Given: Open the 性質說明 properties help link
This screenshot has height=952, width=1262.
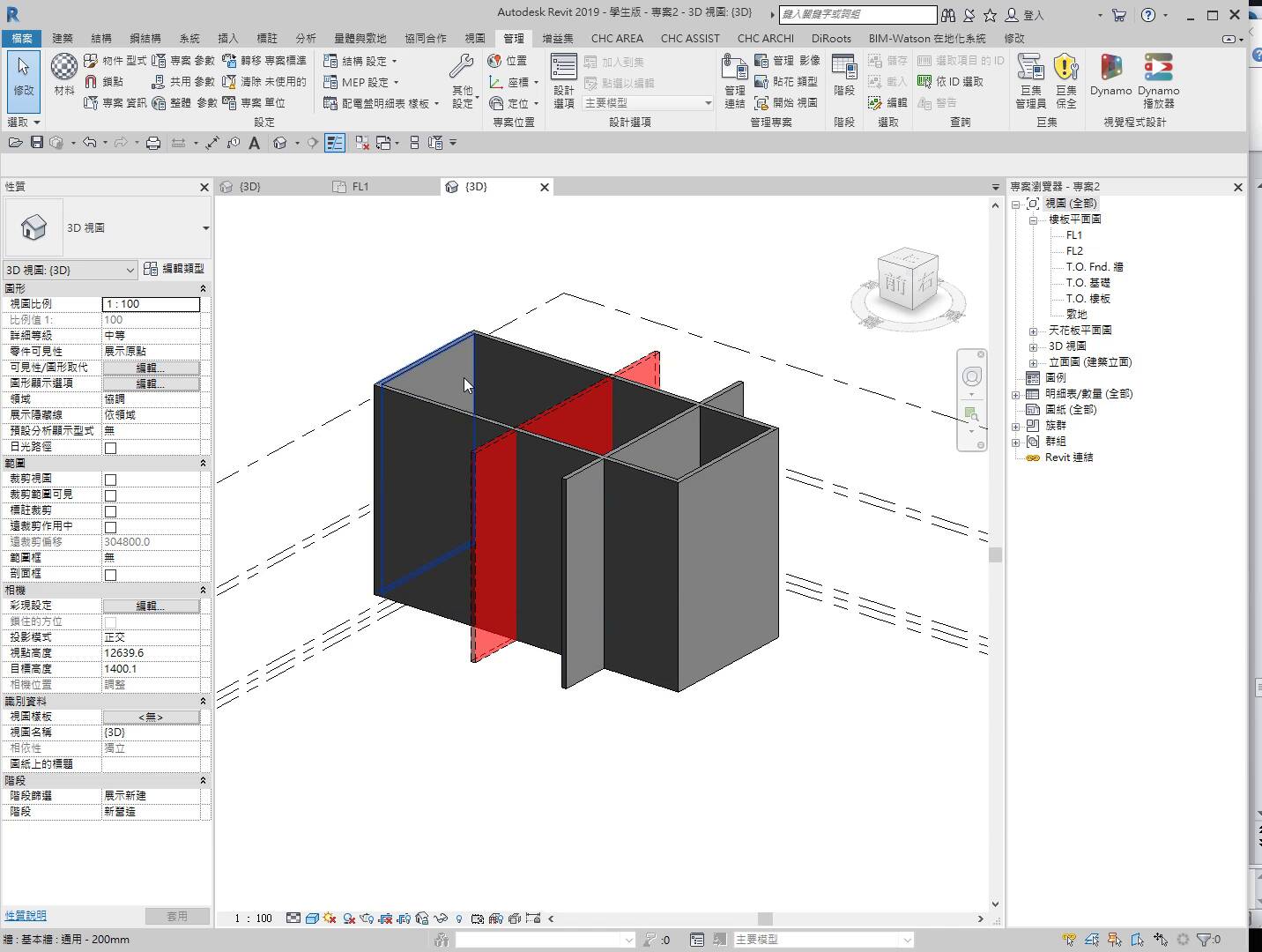Looking at the screenshot, I should [x=26, y=916].
